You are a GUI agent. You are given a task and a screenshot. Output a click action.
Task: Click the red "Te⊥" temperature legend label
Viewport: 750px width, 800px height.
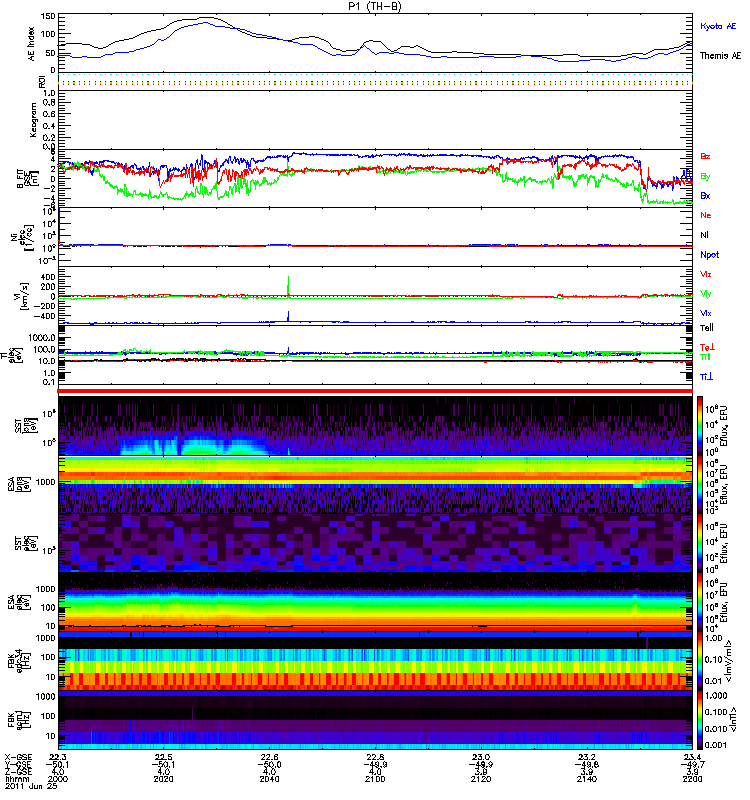(707, 347)
